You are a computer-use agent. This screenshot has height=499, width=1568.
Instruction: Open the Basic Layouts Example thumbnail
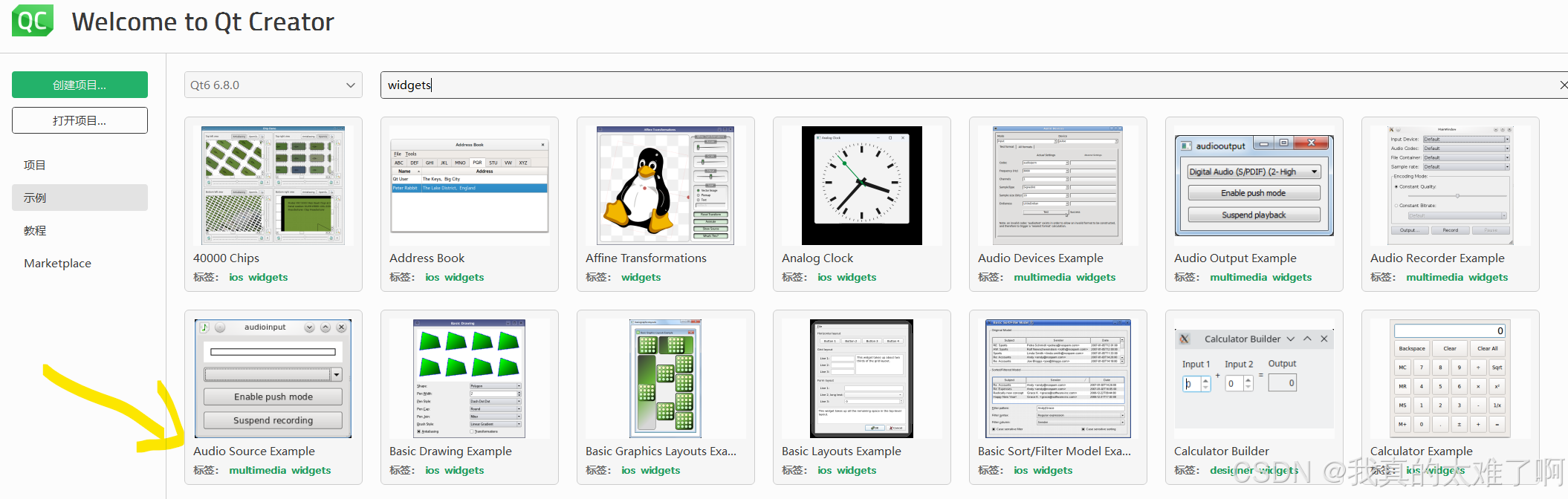point(862,379)
